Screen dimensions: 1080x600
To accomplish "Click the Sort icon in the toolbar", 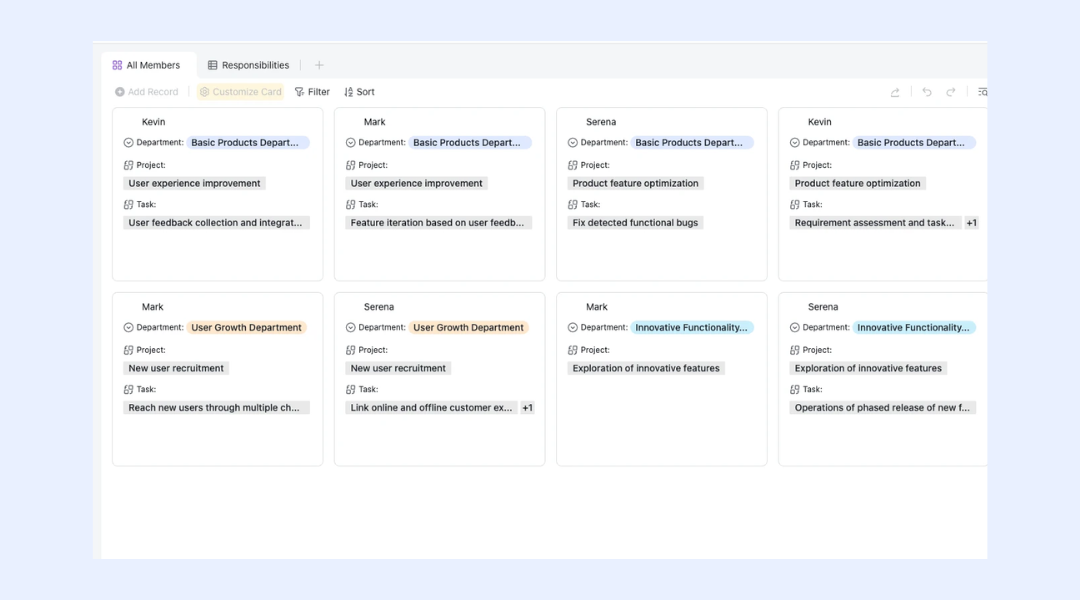I will click(349, 92).
